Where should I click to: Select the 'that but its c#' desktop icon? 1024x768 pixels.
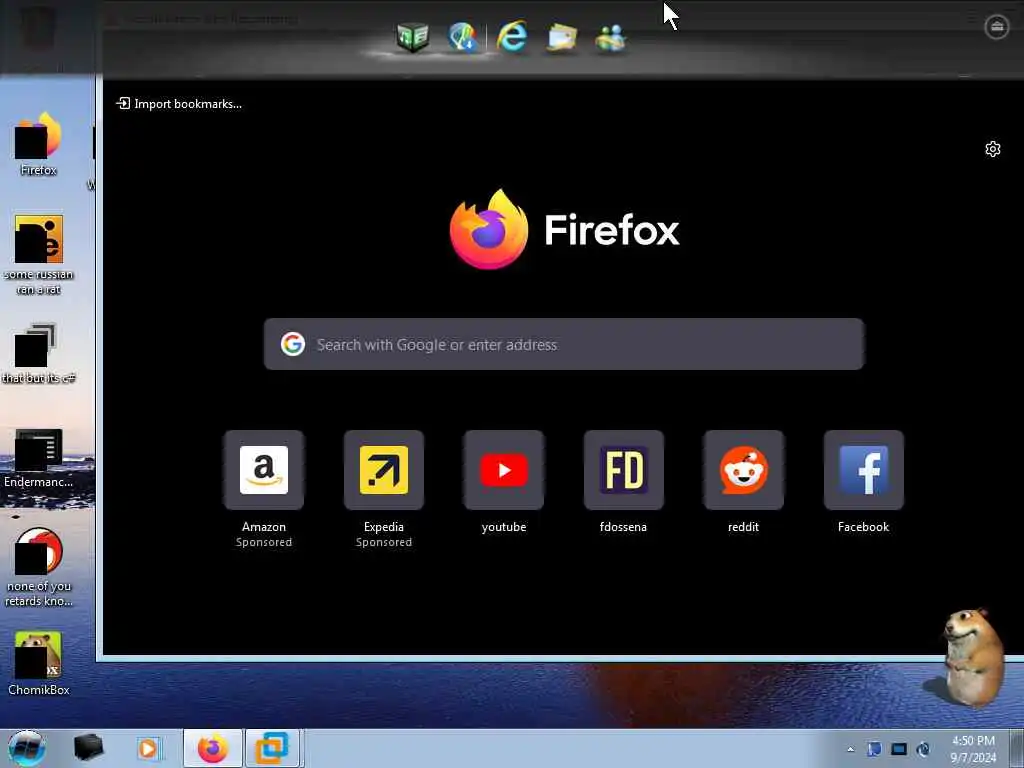[39, 353]
